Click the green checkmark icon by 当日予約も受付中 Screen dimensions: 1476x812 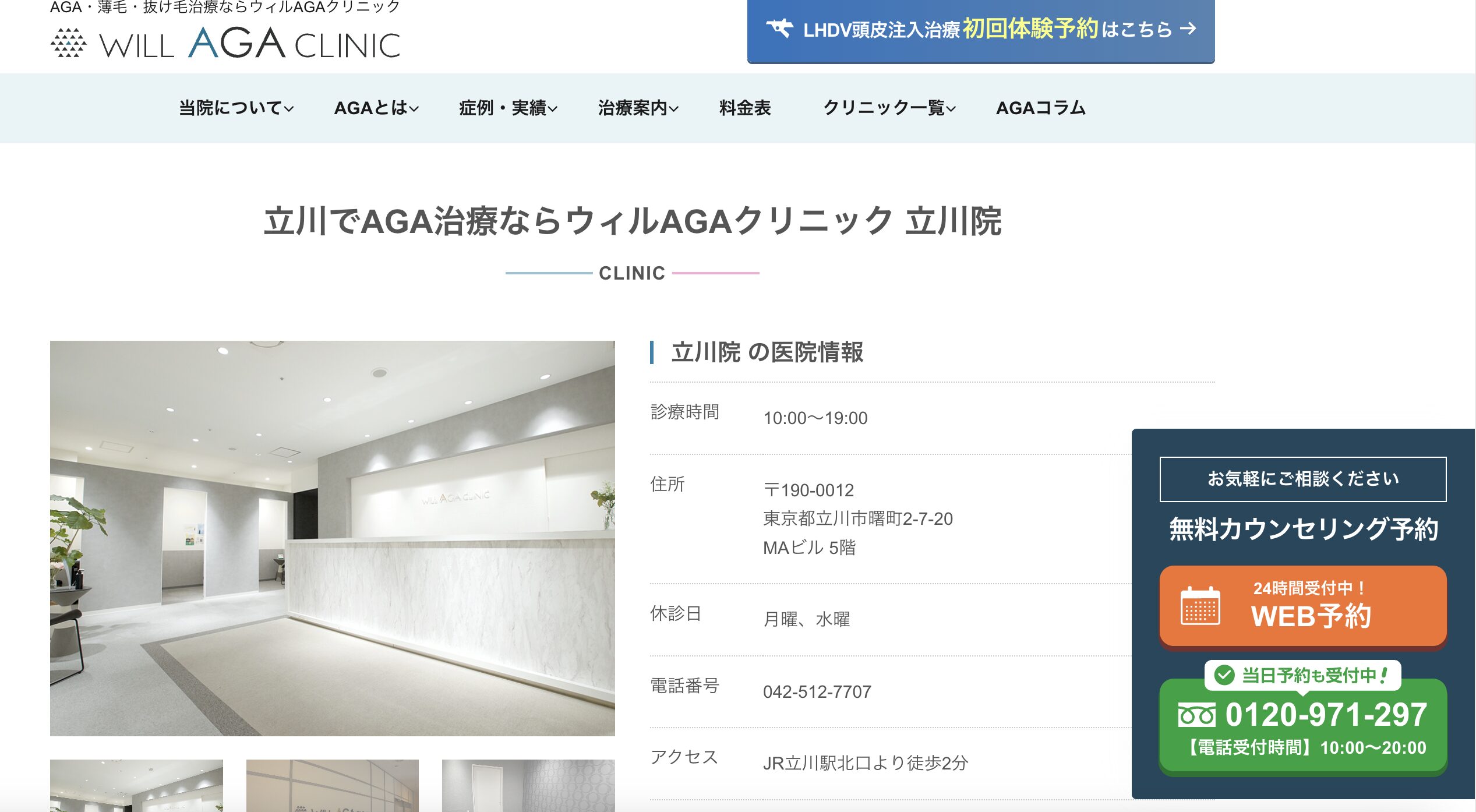[x=1224, y=675]
